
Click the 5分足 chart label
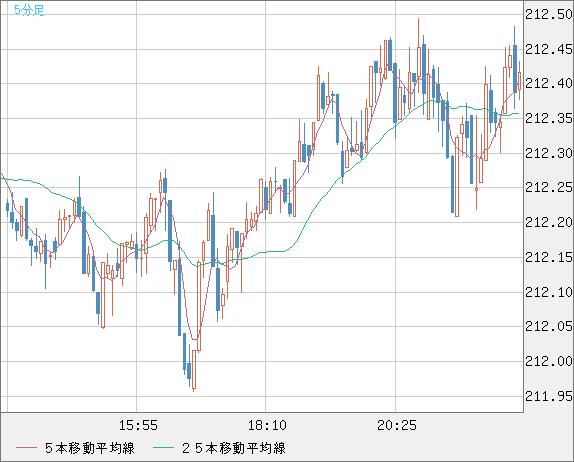29,10
